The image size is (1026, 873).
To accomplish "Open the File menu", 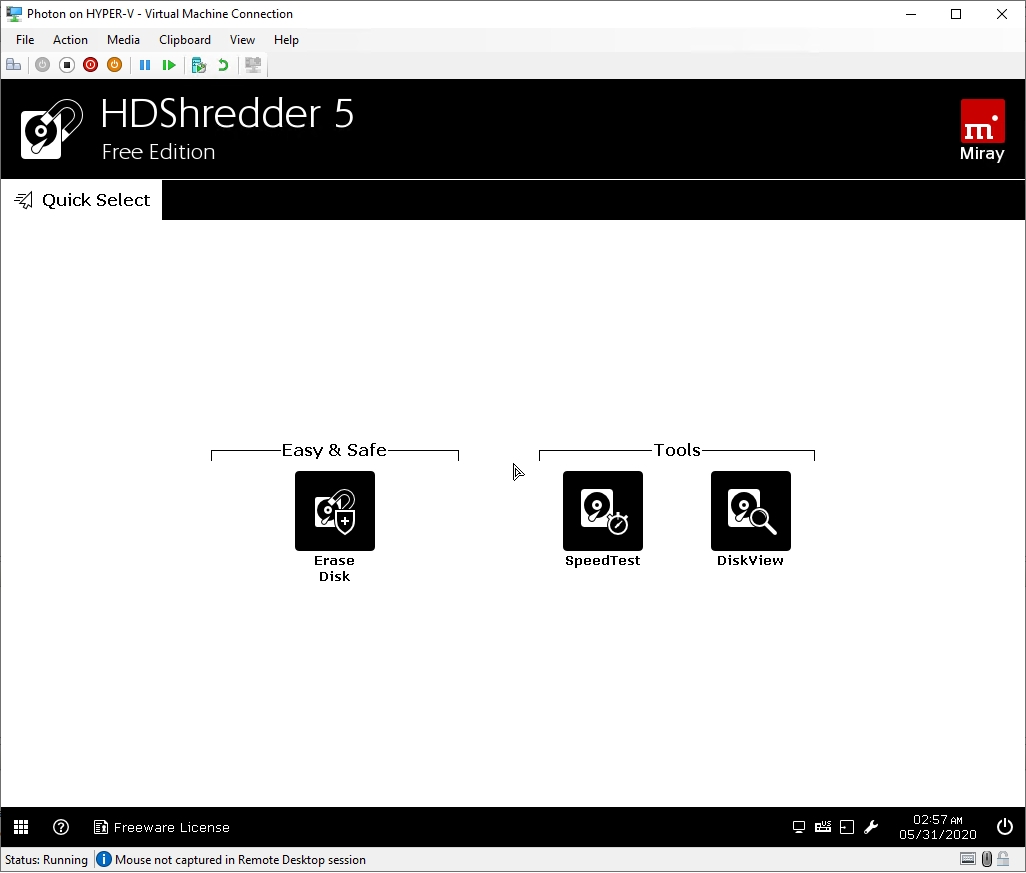I will (x=25, y=40).
